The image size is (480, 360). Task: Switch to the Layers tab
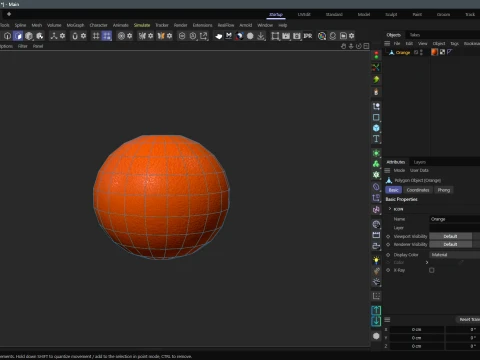pos(420,162)
